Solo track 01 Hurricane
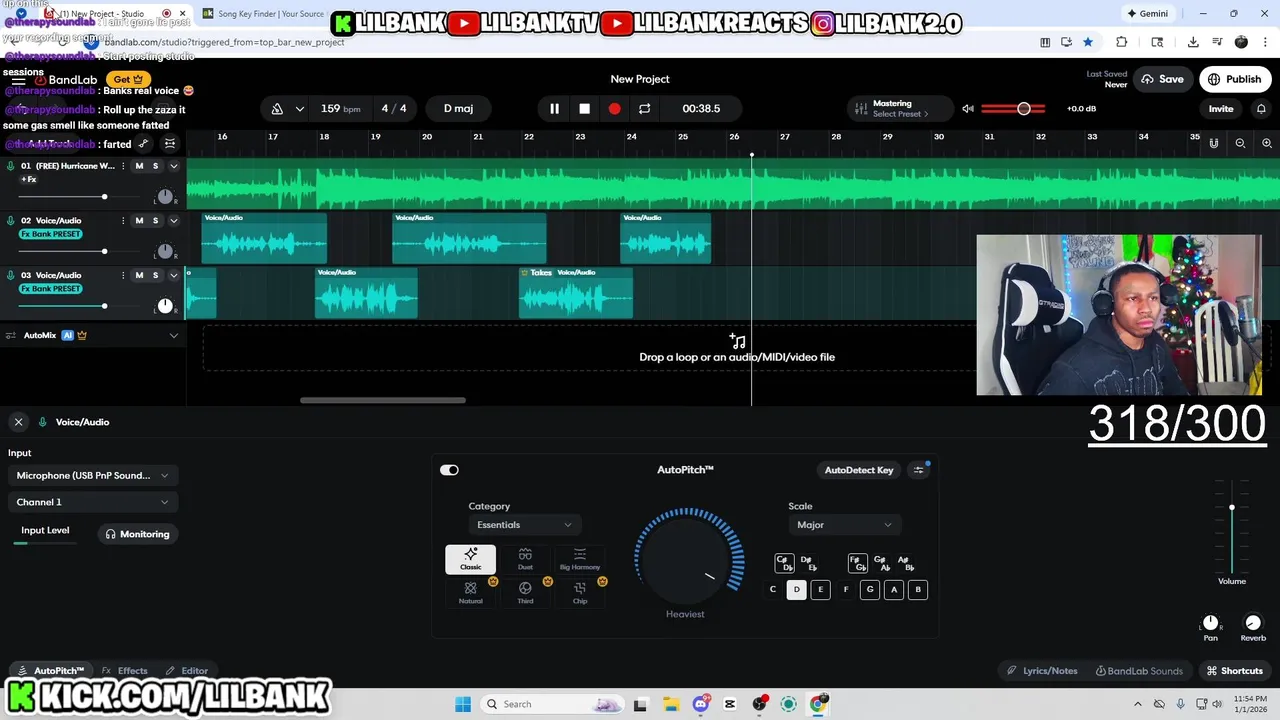Image resolution: width=1280 pixels, height=720 pixels. pyautogui.click(x=155, y=166)
